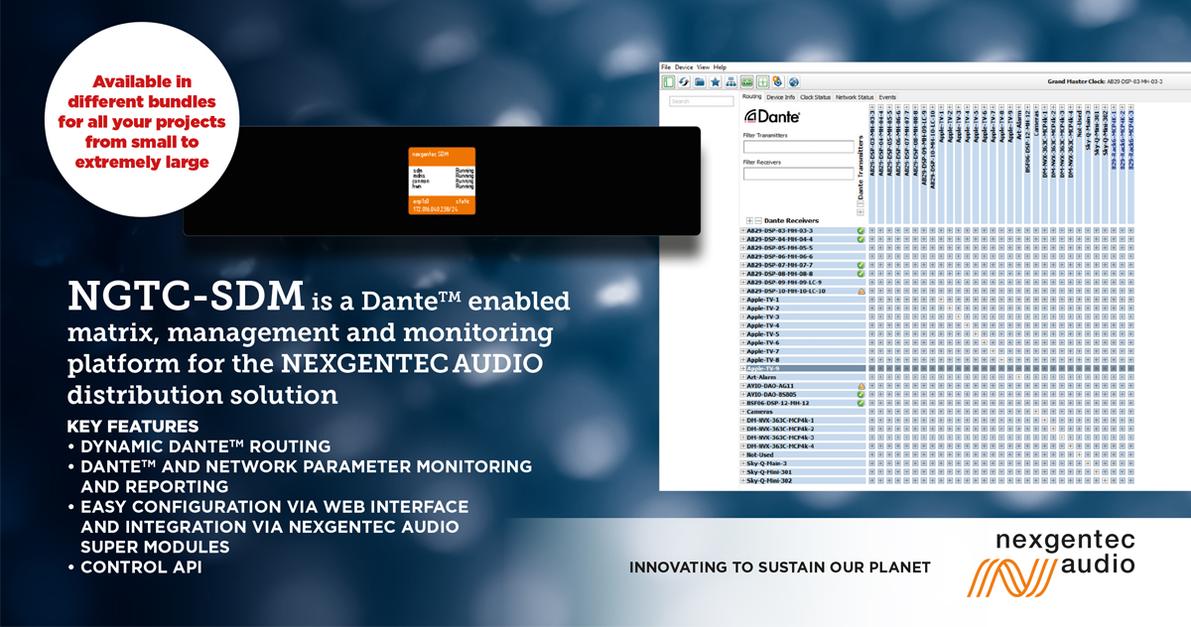Expand the Apple-TV-1 receiver row
This screenshot has width=1191, height=627.
point(742,300)
